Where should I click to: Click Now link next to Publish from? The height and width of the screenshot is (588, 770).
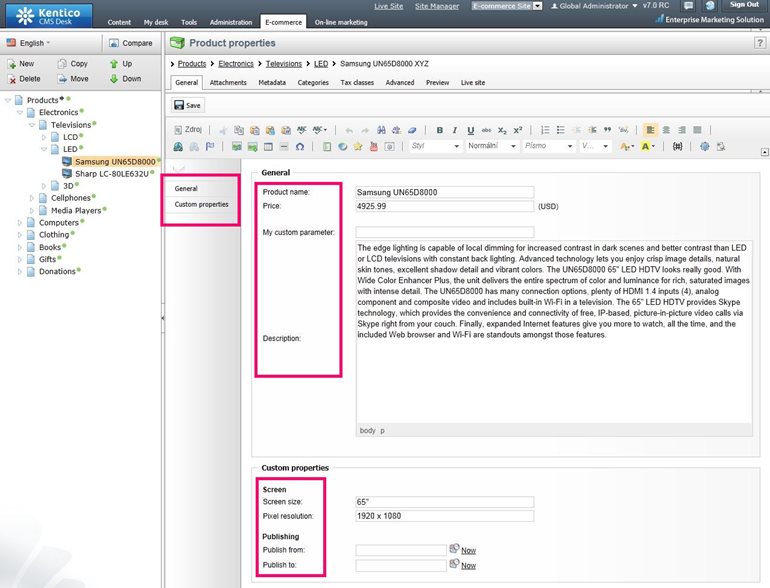coord(468,551)
